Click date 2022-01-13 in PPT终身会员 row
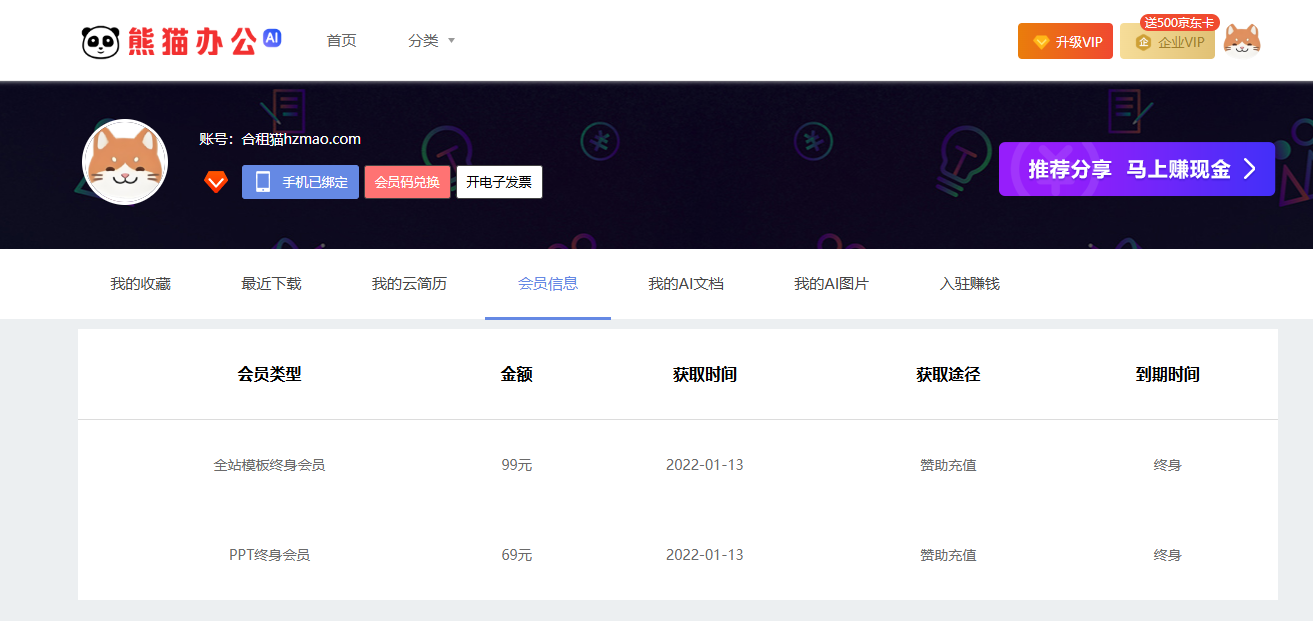Viewport: 1313px width, 621px height. [x=705, y=555]
